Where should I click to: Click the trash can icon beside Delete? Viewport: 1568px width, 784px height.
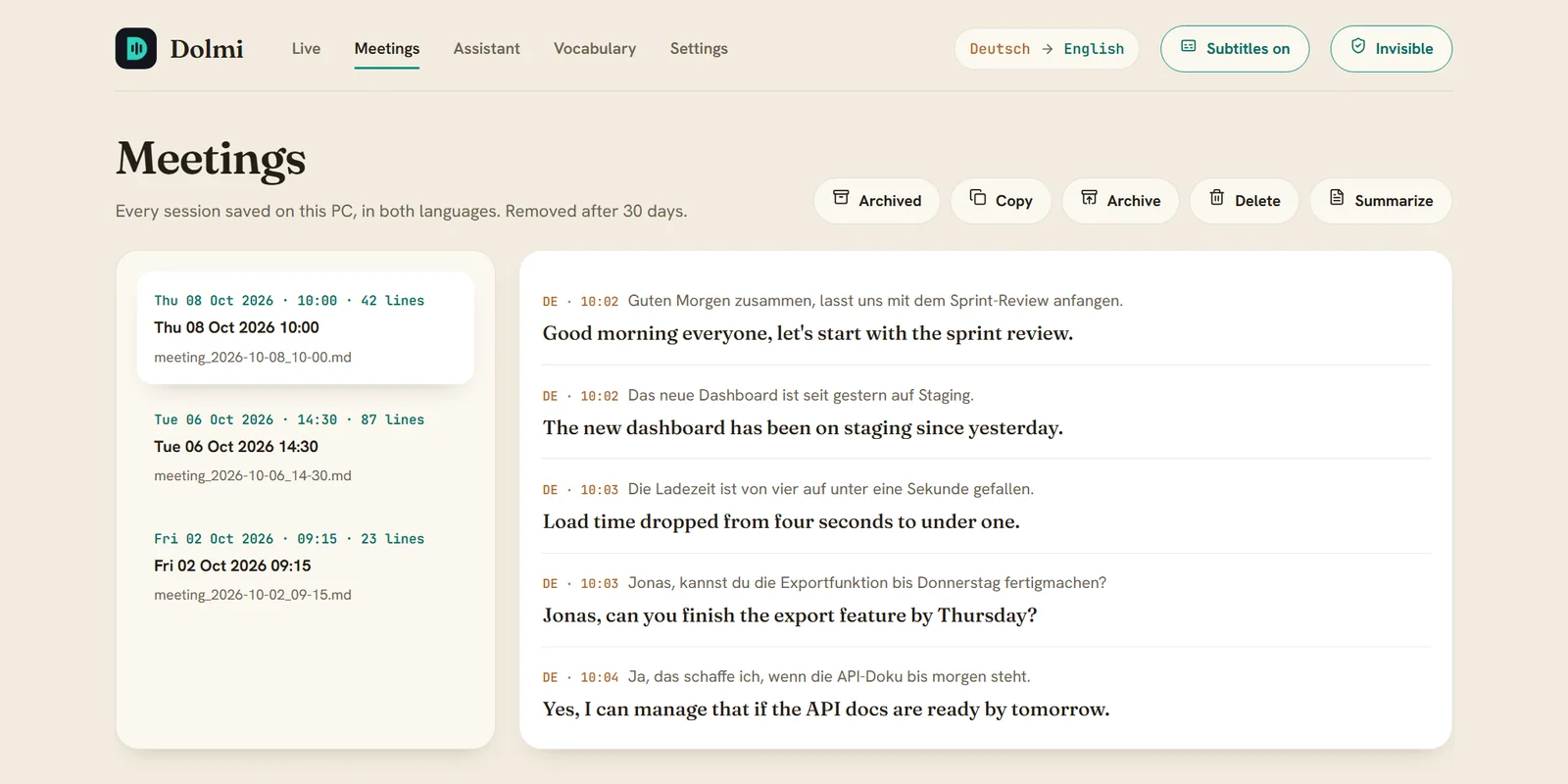pos(1217,197)
